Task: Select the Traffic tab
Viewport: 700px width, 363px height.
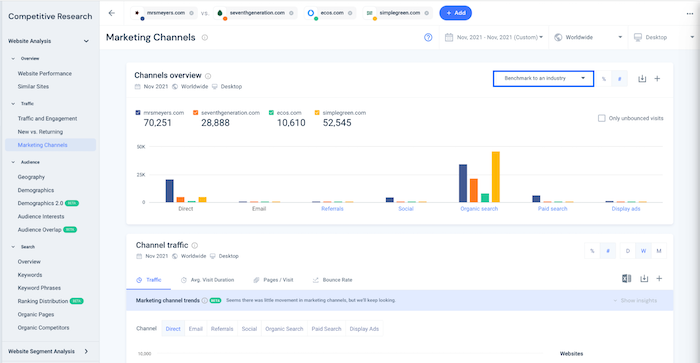Action: [x=149, y=280]
